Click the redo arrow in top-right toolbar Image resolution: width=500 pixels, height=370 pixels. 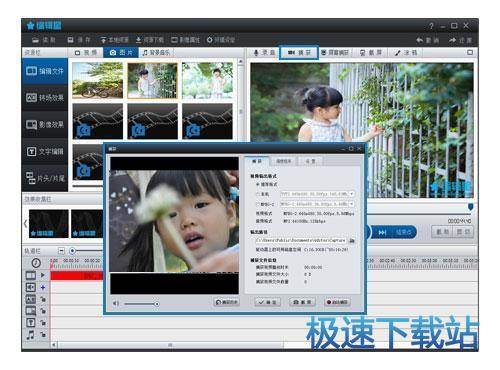pyautogui.click(x=460, y=40)
